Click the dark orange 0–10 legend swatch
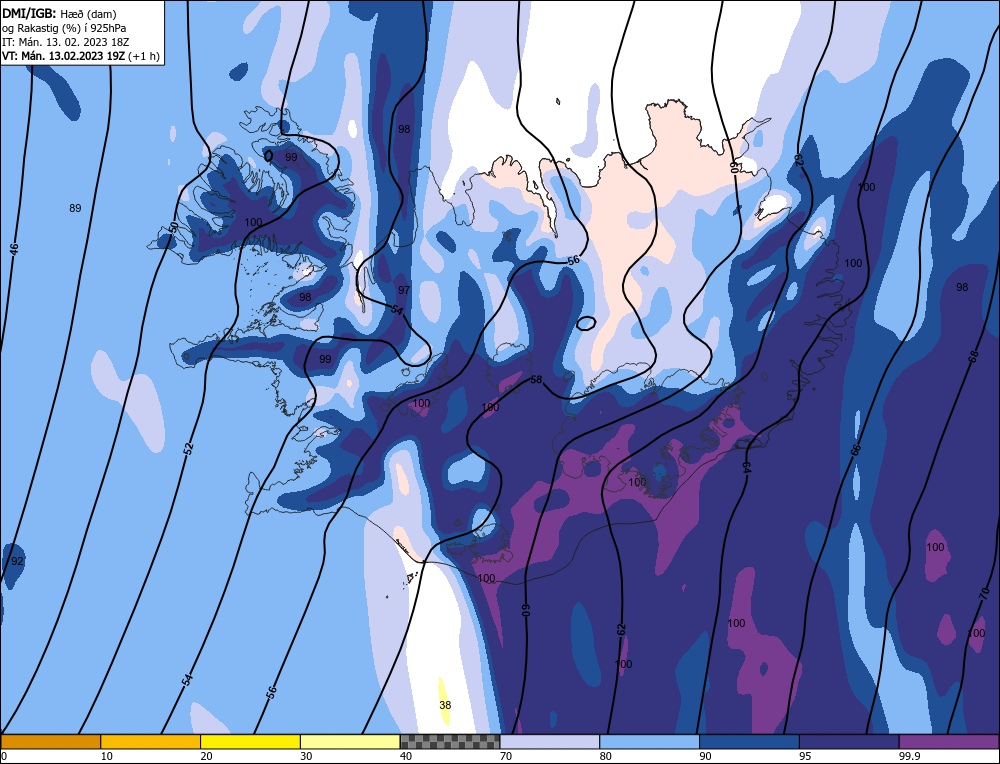Screen dimensions: 1000x764 (50, 741)
